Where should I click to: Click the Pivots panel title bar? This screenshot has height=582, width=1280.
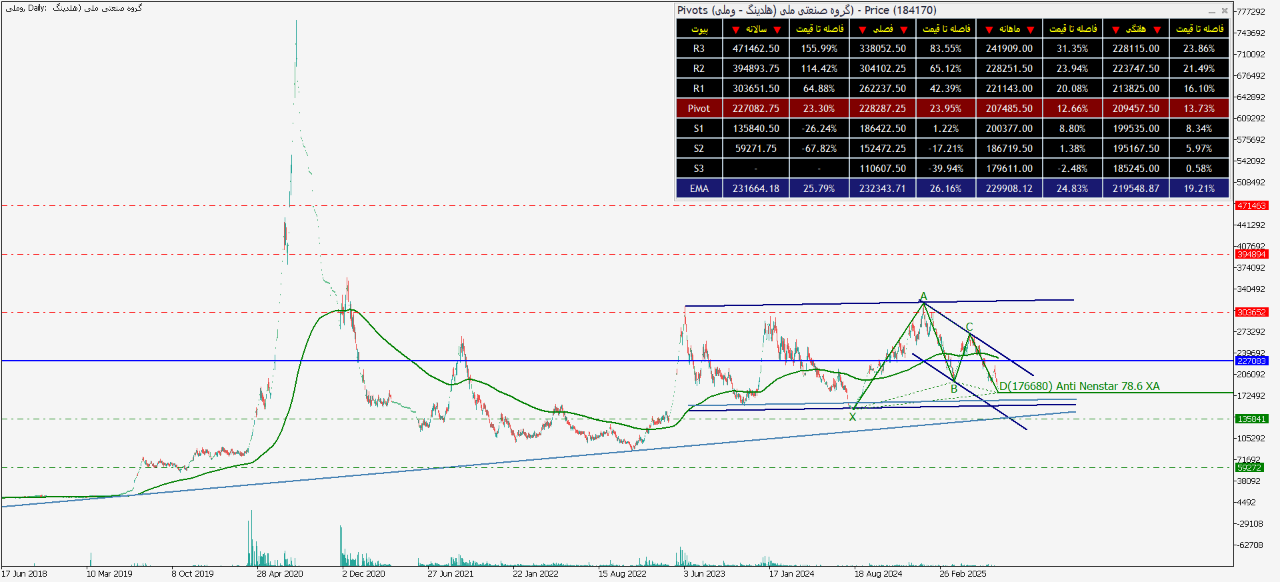tap(900, 10)
